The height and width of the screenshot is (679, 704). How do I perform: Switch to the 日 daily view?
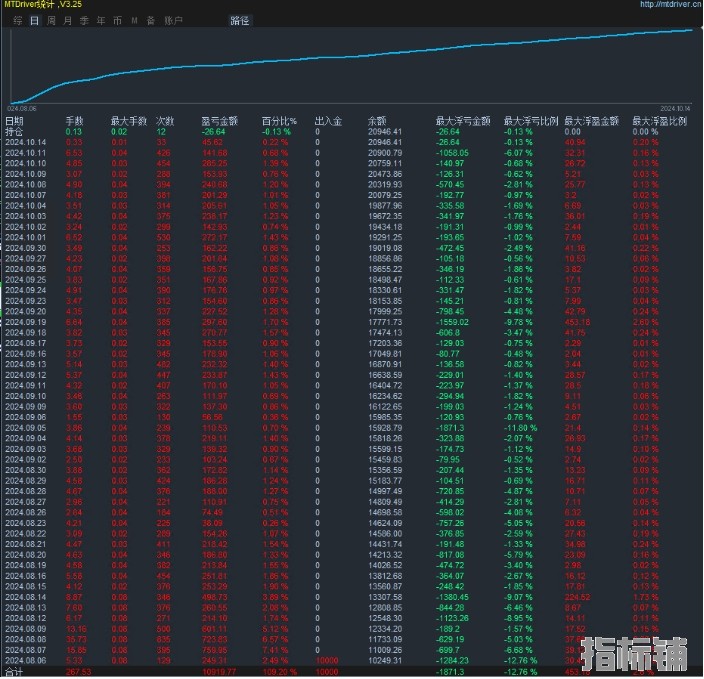34,20
